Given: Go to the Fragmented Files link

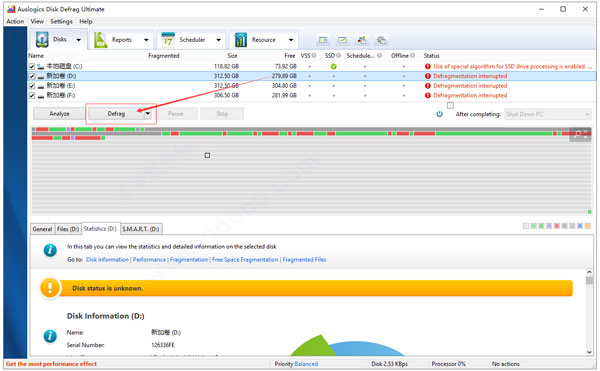Looking at the screenshot, I should tap(304, 260).
